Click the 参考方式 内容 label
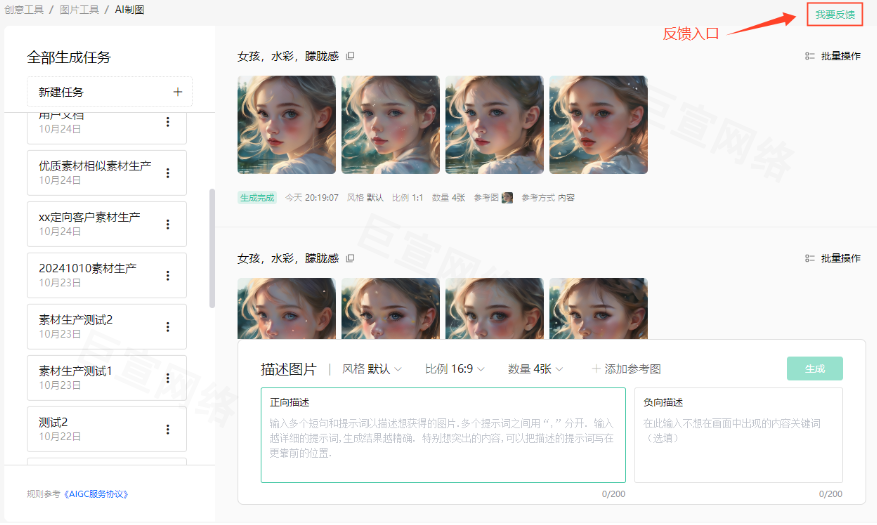 (548, 197)
